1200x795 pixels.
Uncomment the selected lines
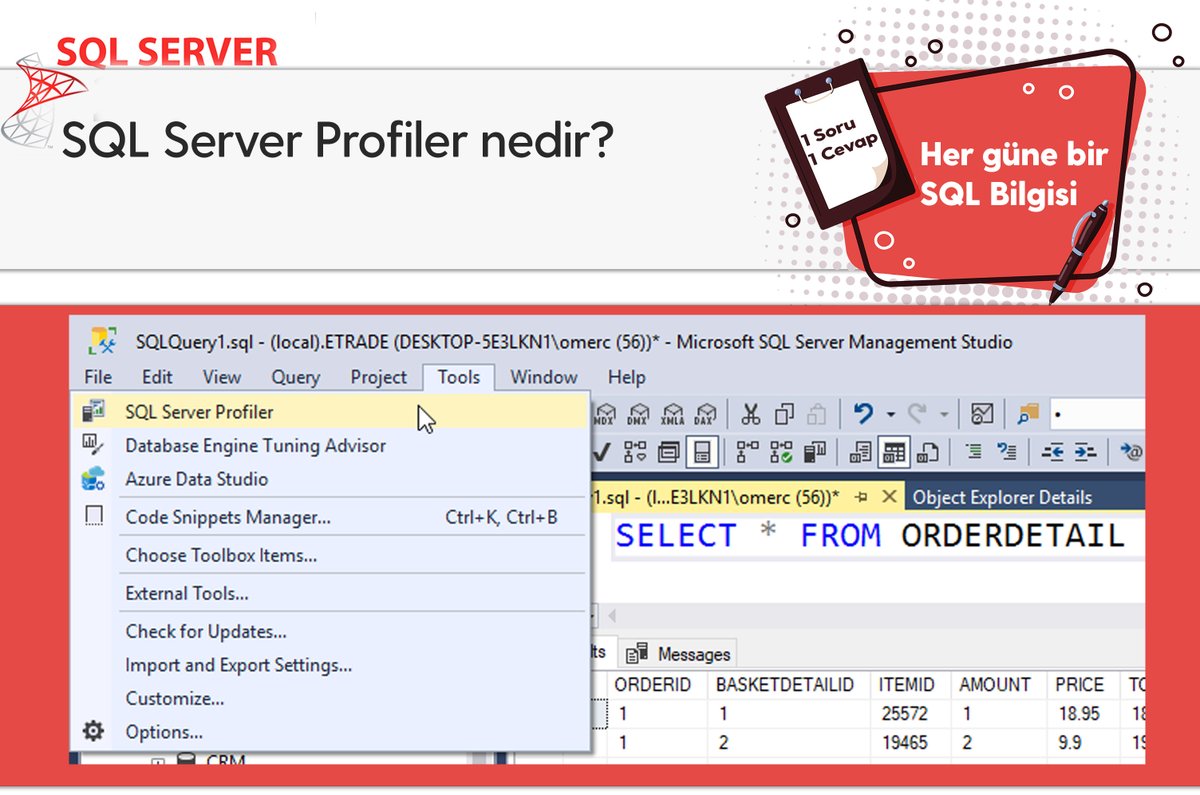tap(1007, 453)
